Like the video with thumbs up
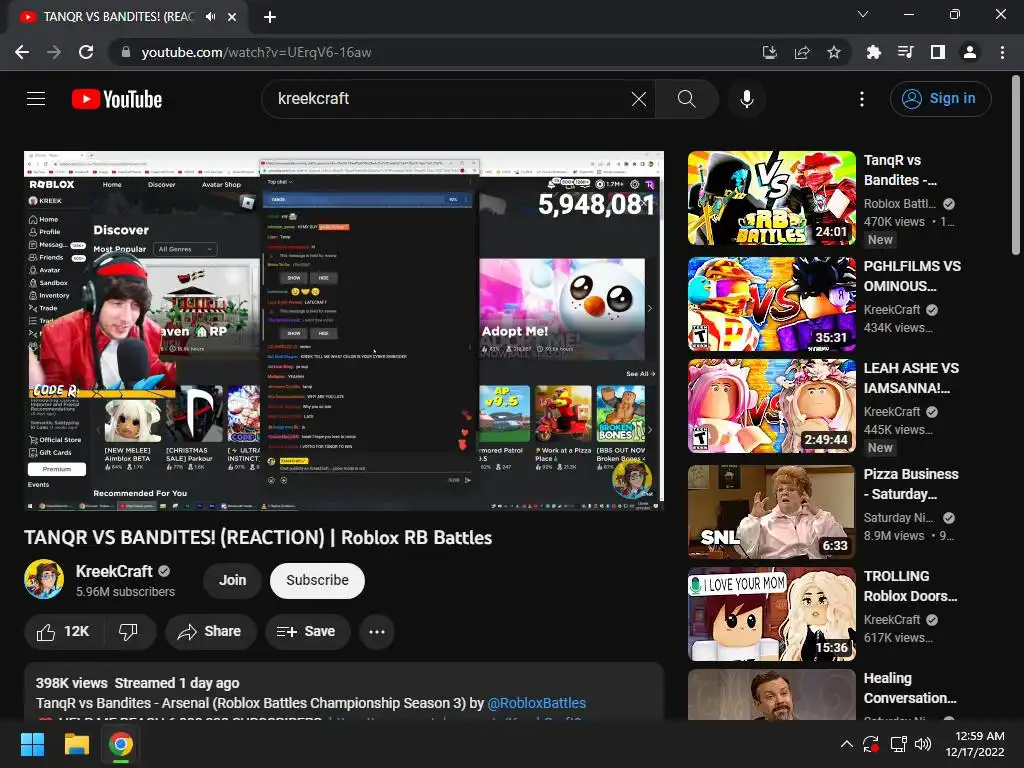The image size is (1024, 768). [63, 632]
